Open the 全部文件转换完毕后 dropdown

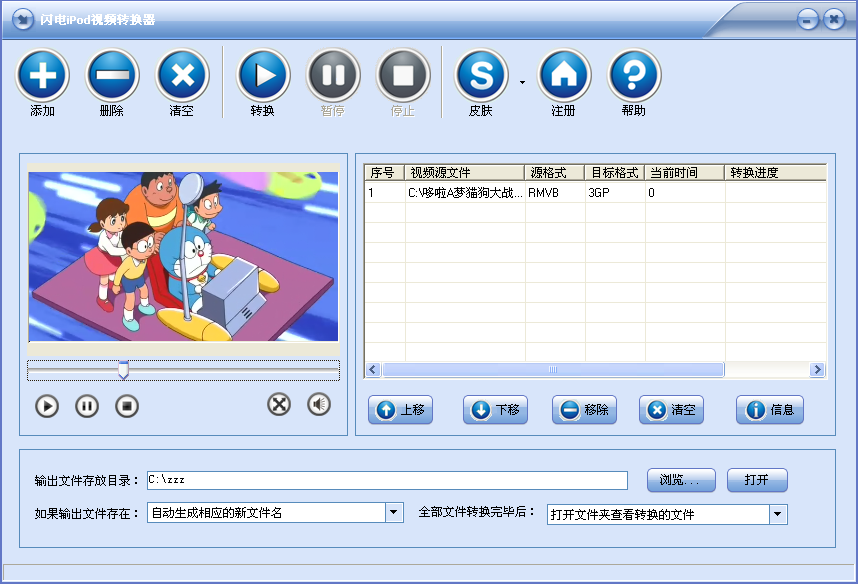point(778,514)
